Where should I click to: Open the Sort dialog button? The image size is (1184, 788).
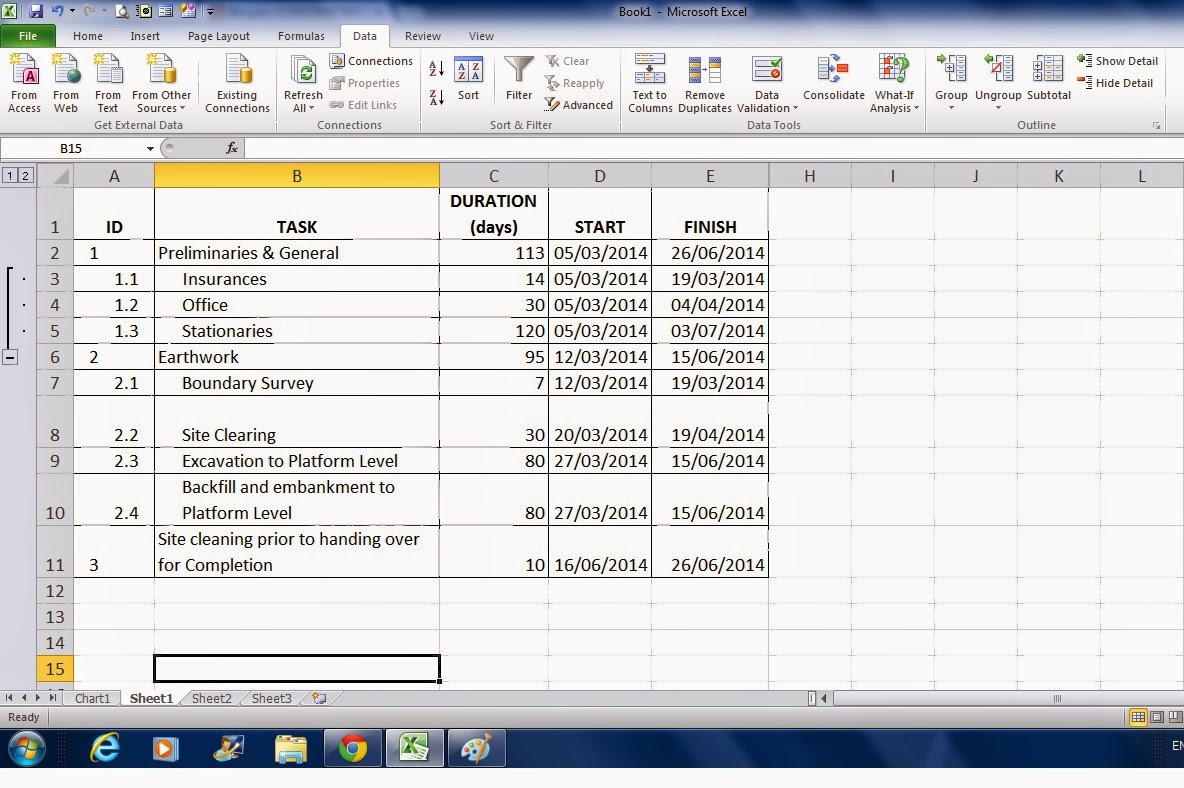pyautogui.click(x=468, y=79)
